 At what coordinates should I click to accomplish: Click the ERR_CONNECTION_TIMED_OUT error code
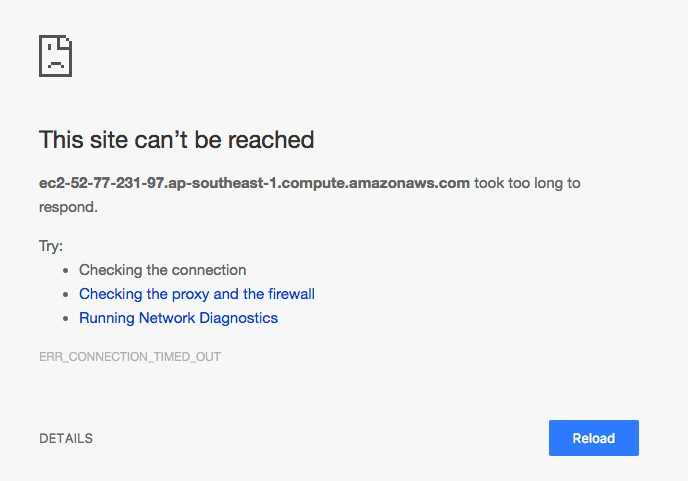(x=130, y=357)
